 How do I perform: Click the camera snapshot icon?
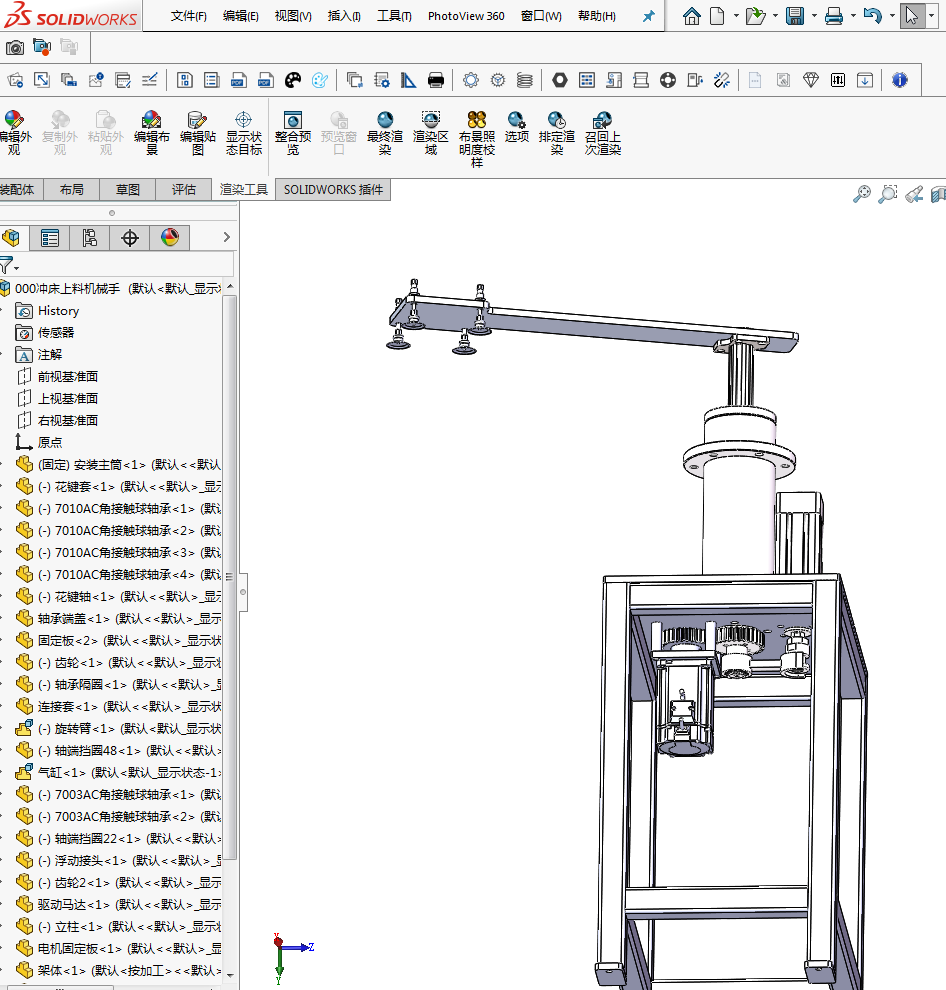coord(15,47)
